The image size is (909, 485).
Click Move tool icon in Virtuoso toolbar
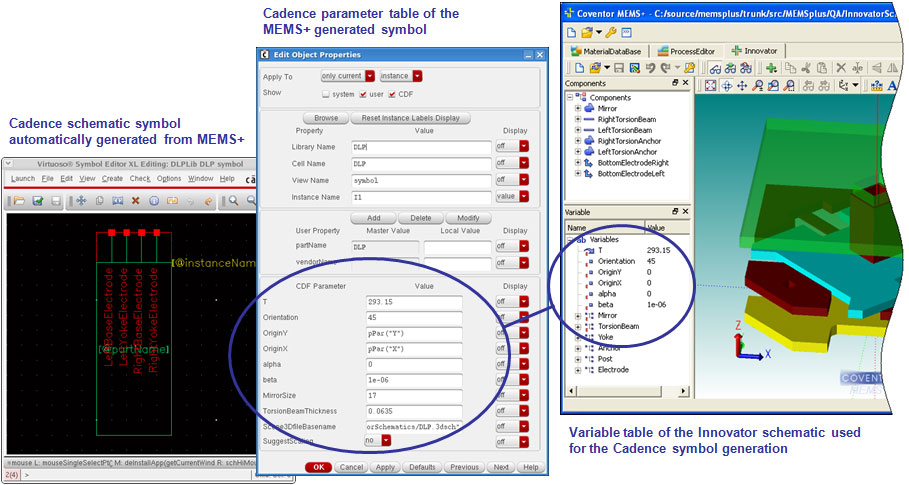tap(81, 200)
